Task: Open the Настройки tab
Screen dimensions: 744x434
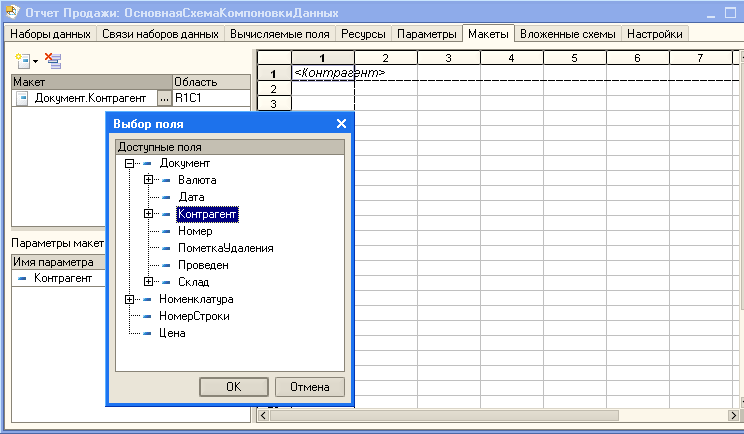Action: coord(657,34)
